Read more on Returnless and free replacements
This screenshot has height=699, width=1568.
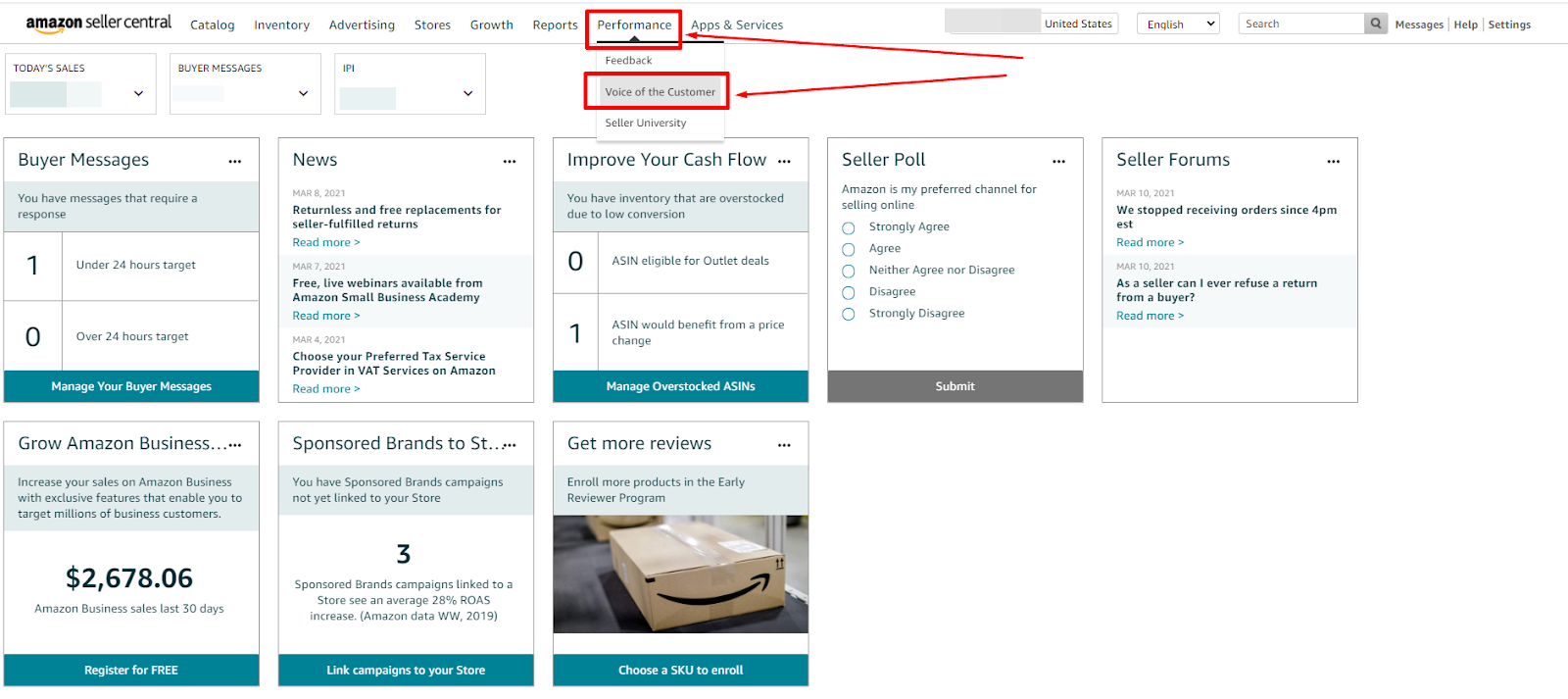click(x=326, y=242)
